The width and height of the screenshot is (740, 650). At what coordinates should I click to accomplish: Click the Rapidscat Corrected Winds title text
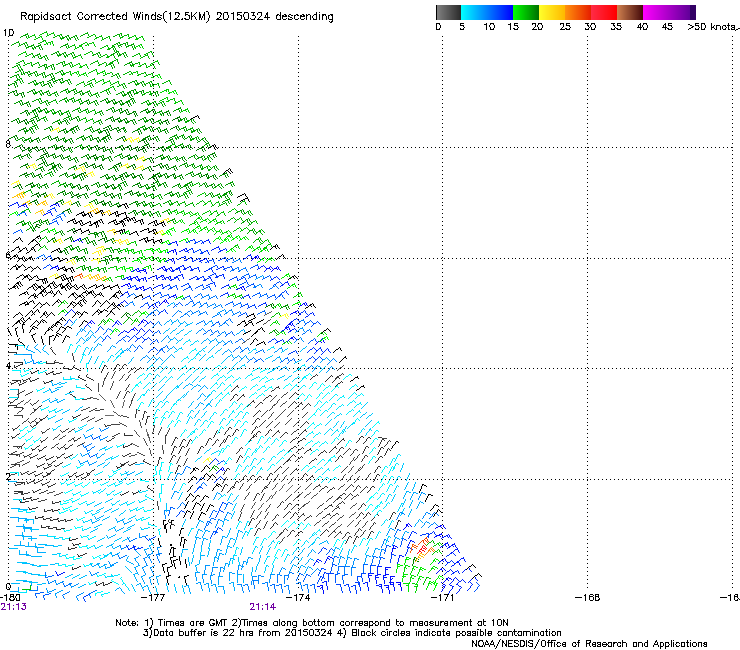pyautogui.click(x=177, y=17)
